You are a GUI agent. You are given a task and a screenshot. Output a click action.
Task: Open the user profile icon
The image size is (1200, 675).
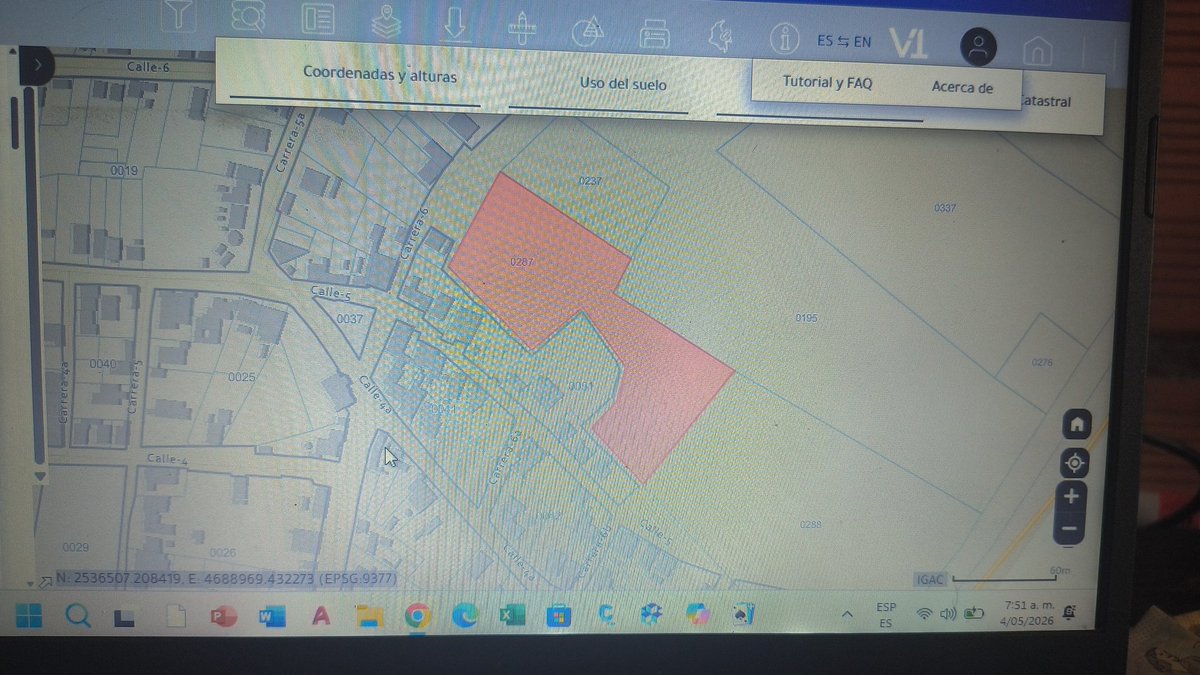point(979,46)
